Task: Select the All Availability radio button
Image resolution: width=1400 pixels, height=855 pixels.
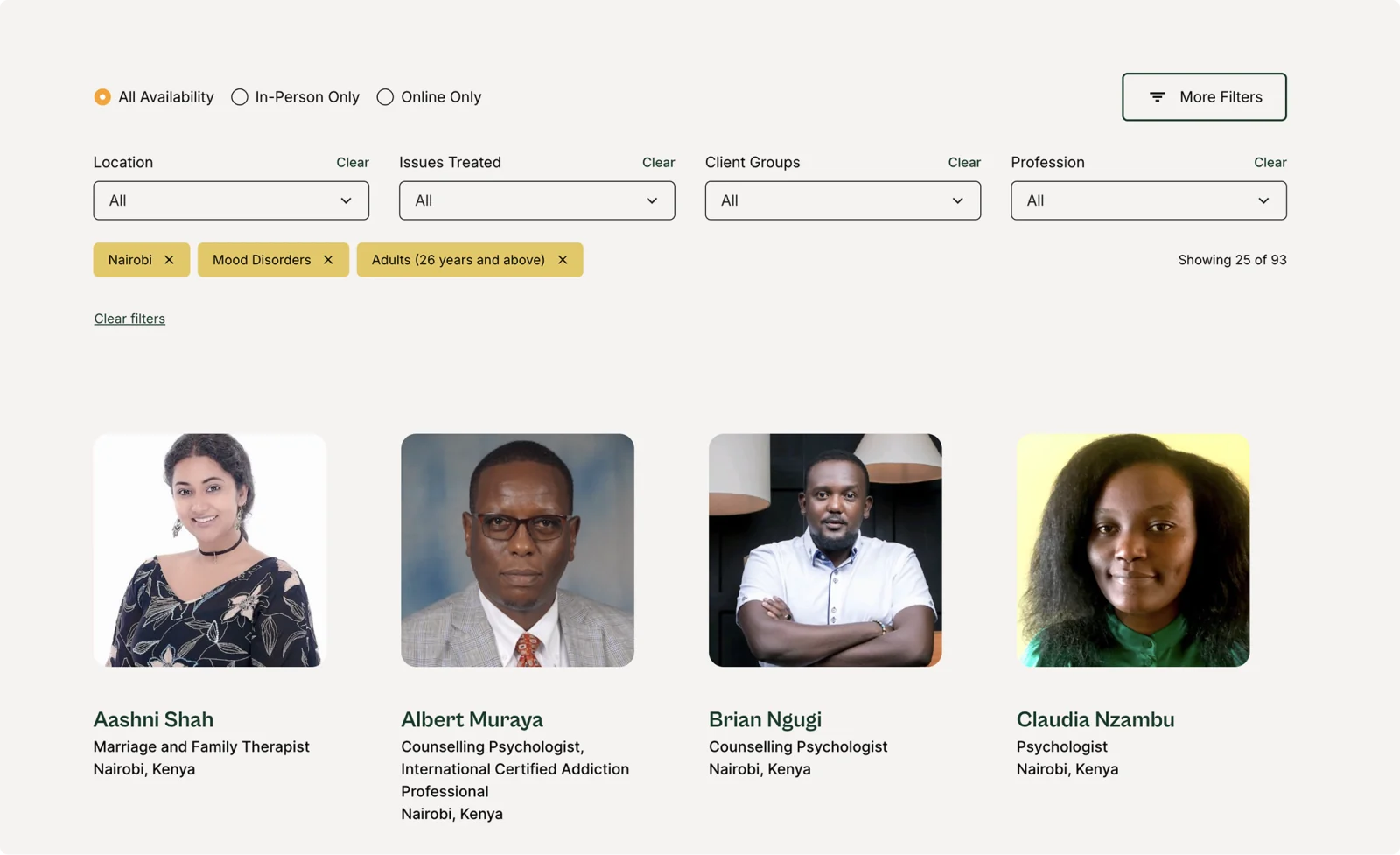Action: pyautogui.click(x=102, y=97)
